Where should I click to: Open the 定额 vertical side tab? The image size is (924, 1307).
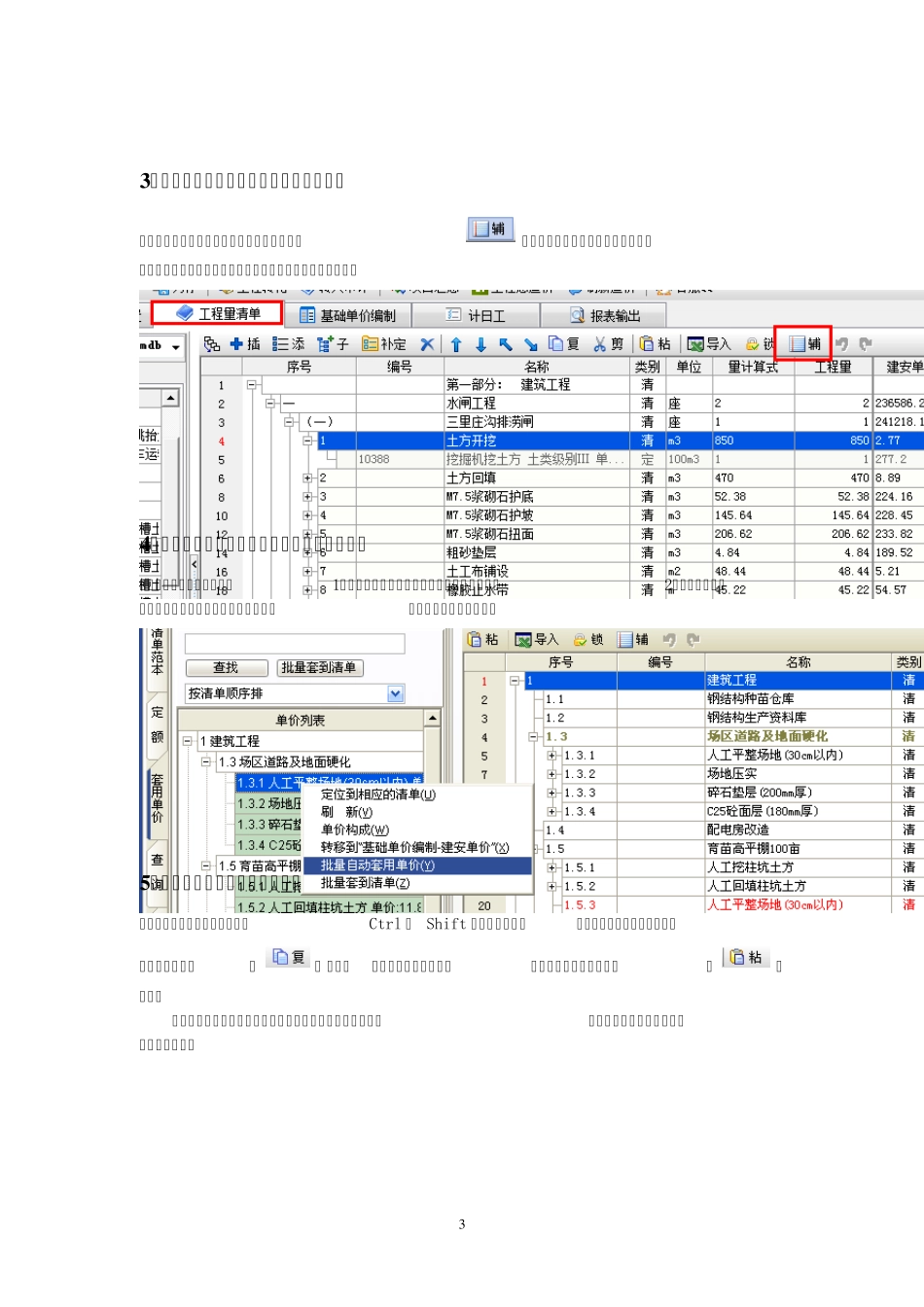point(158,724)
